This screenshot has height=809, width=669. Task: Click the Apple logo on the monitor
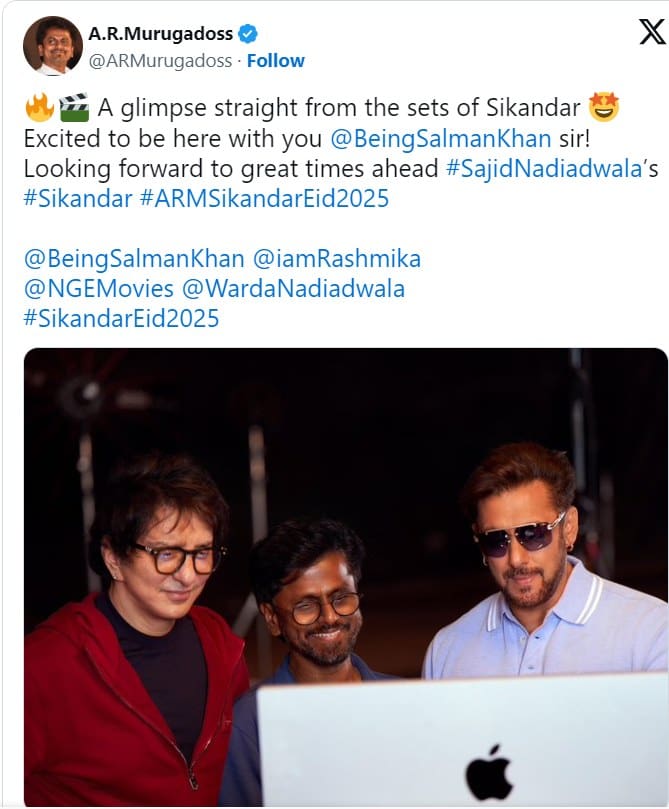tap(488, 772)
